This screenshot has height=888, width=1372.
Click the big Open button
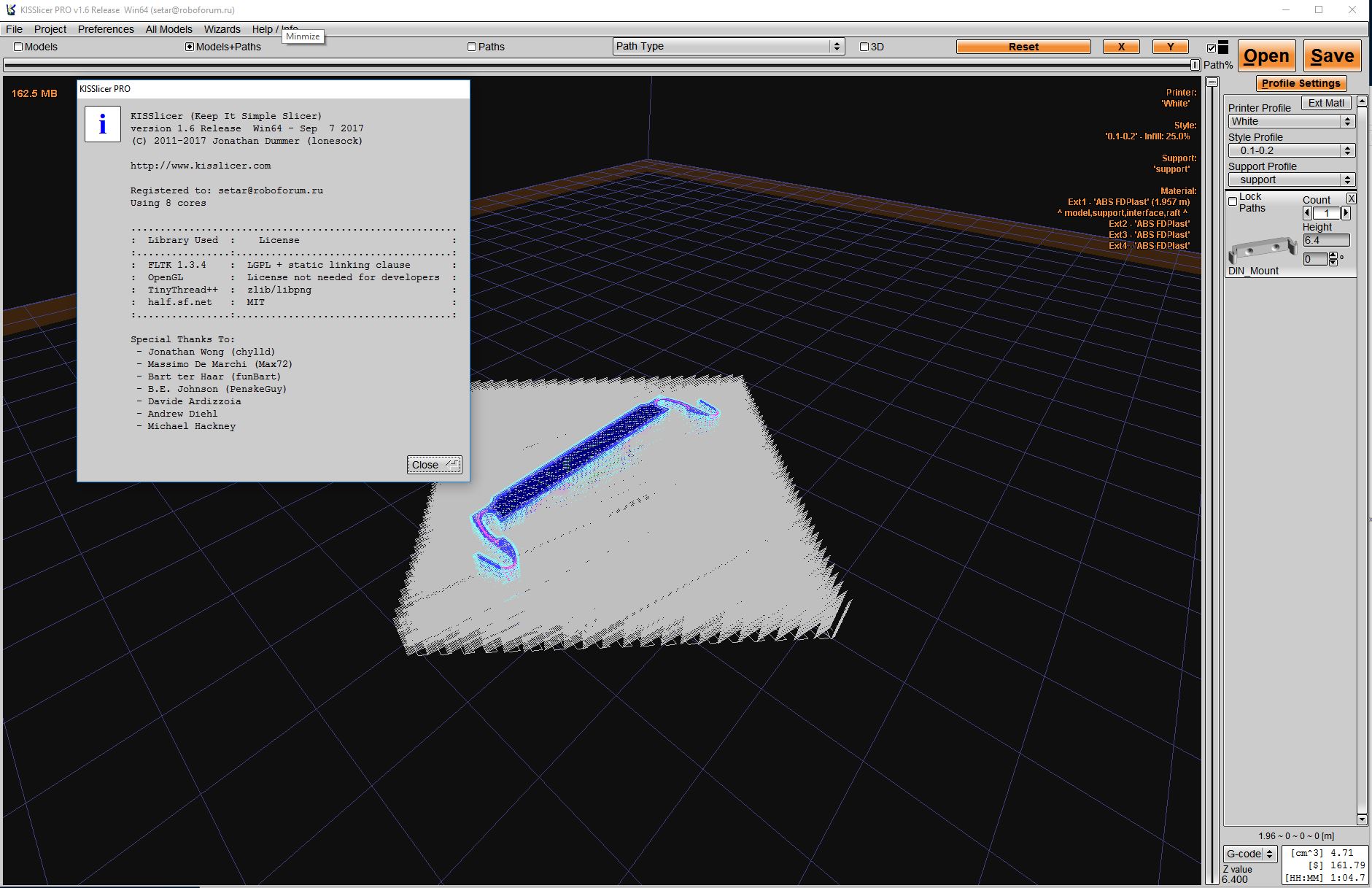(1266, 56)
